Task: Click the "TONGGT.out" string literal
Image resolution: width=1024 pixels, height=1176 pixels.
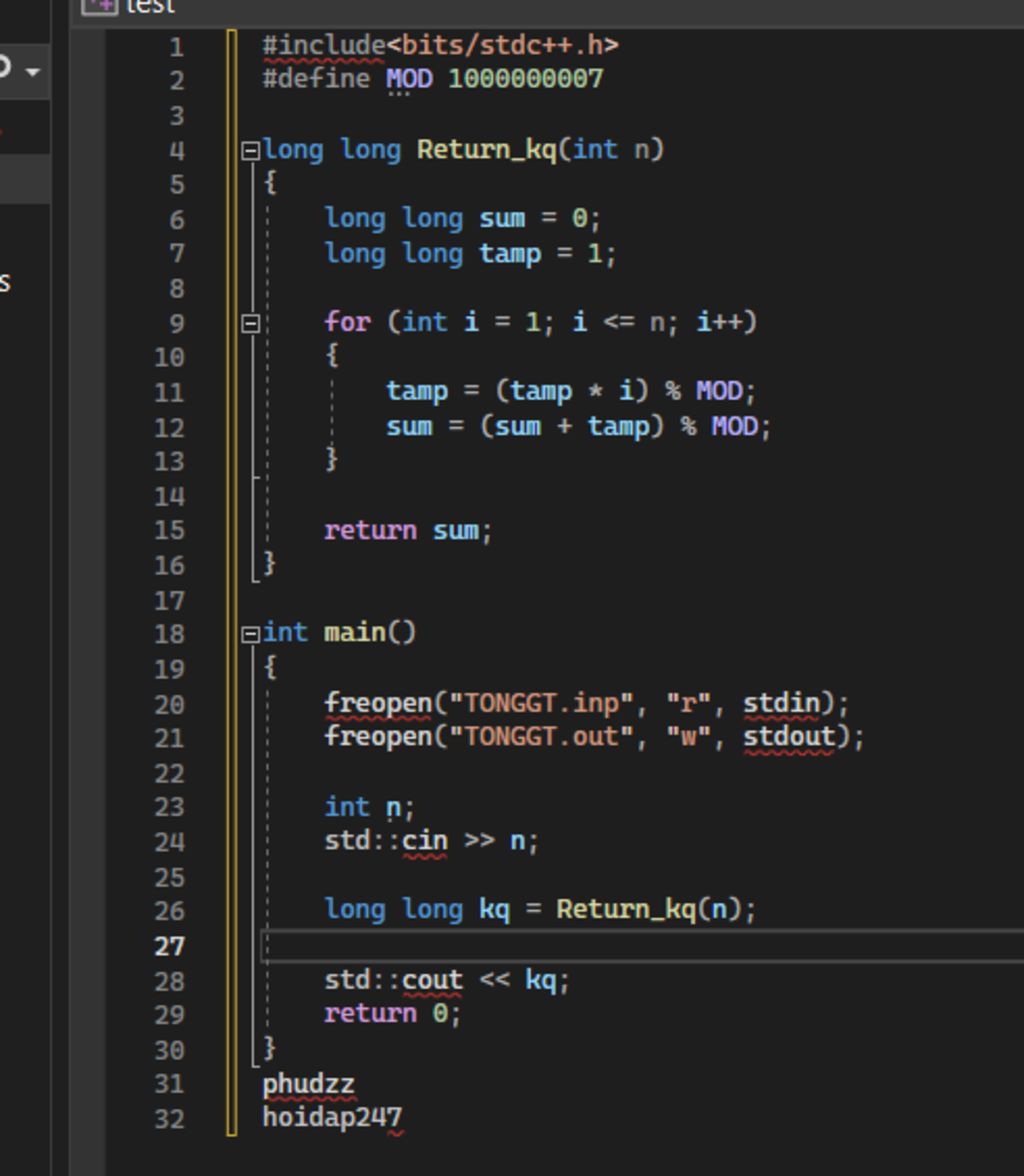Action: 540,736
